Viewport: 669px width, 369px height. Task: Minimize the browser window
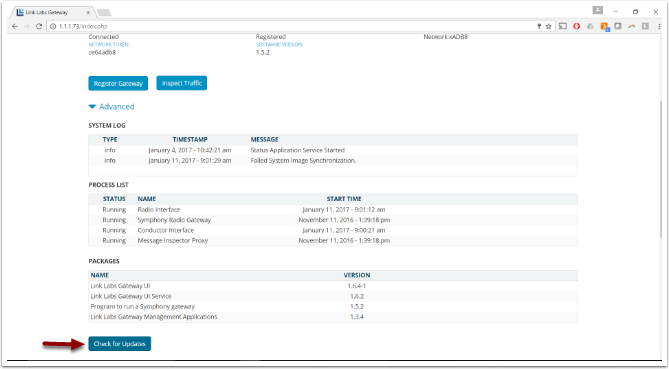pos(616,12)
